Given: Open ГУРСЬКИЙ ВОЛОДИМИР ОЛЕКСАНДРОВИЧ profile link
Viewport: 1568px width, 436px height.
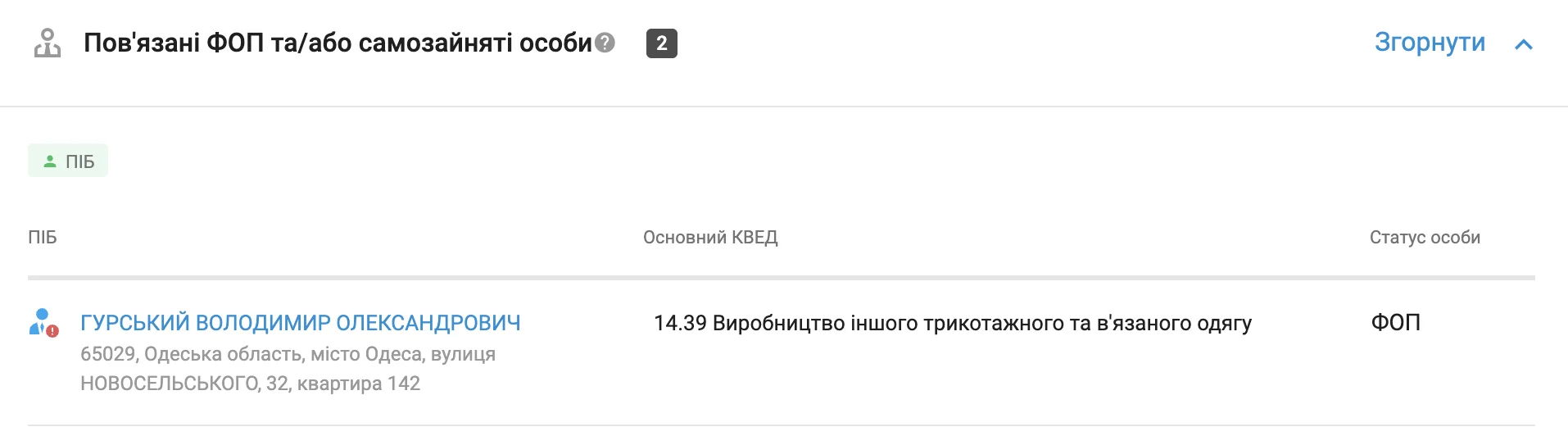Looking at the screenshot, I should 300,323.
